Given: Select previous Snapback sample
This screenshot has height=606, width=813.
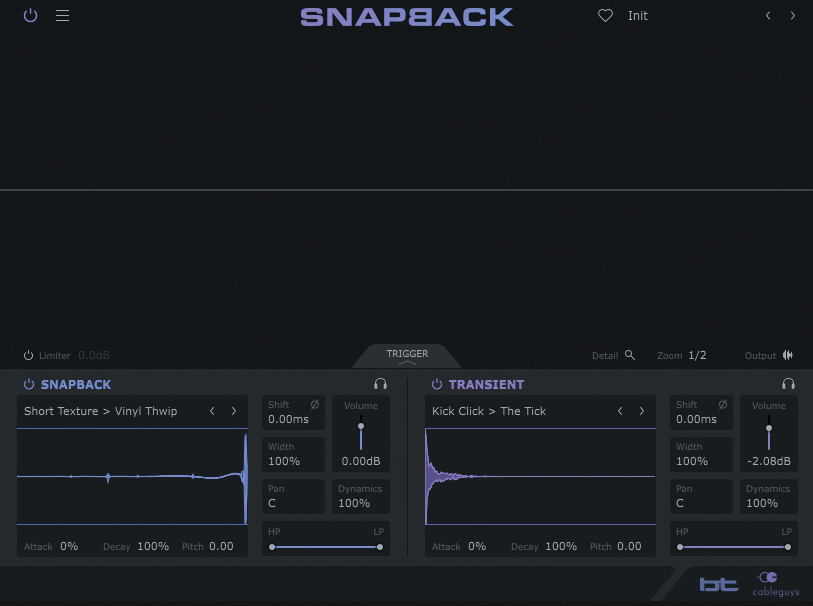Looking at the screenshot, I should tap(212, 411).
